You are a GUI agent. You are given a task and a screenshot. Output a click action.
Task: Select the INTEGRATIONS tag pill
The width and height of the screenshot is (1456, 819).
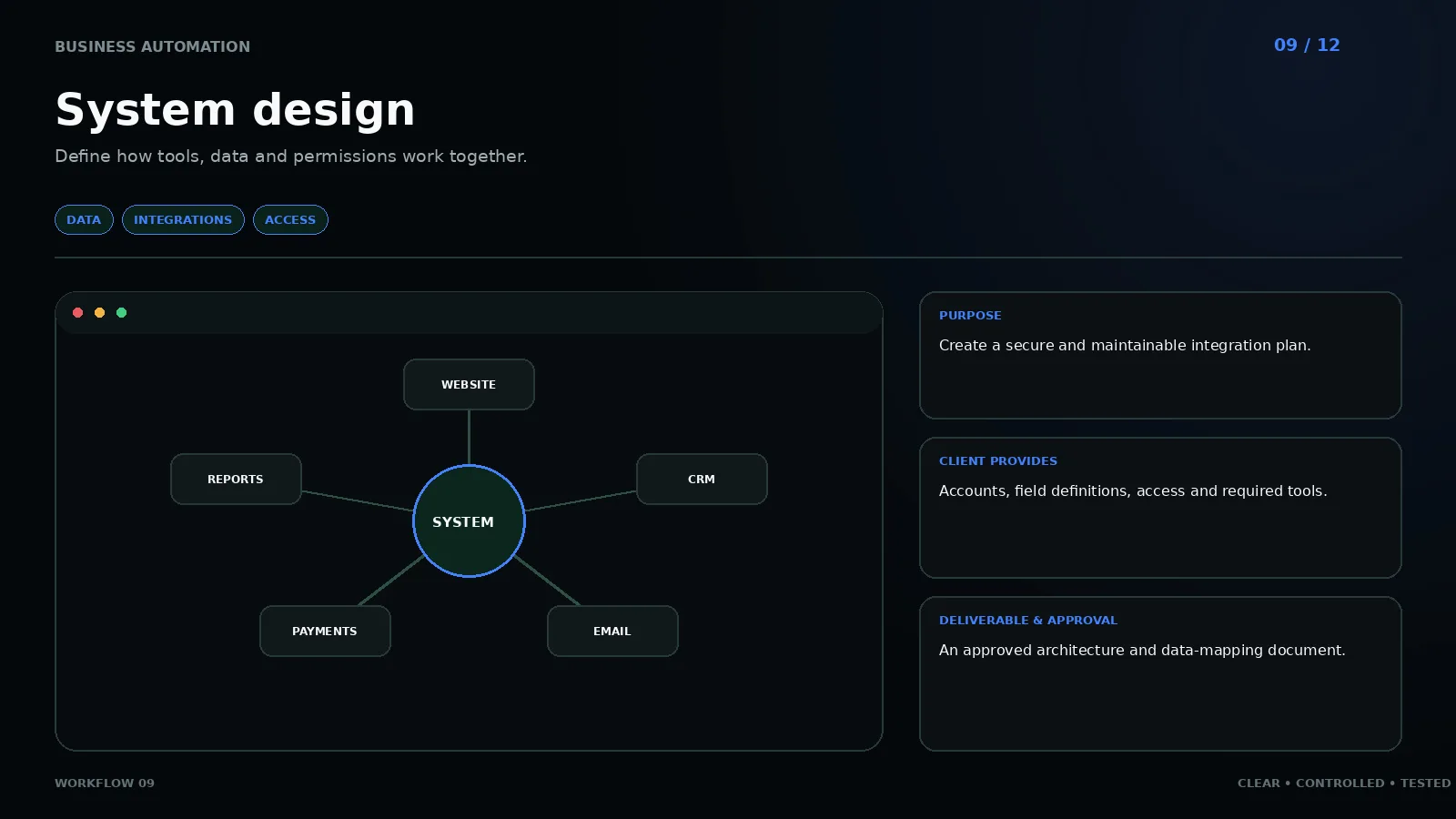pyautogui.click(x=183, y=219)
